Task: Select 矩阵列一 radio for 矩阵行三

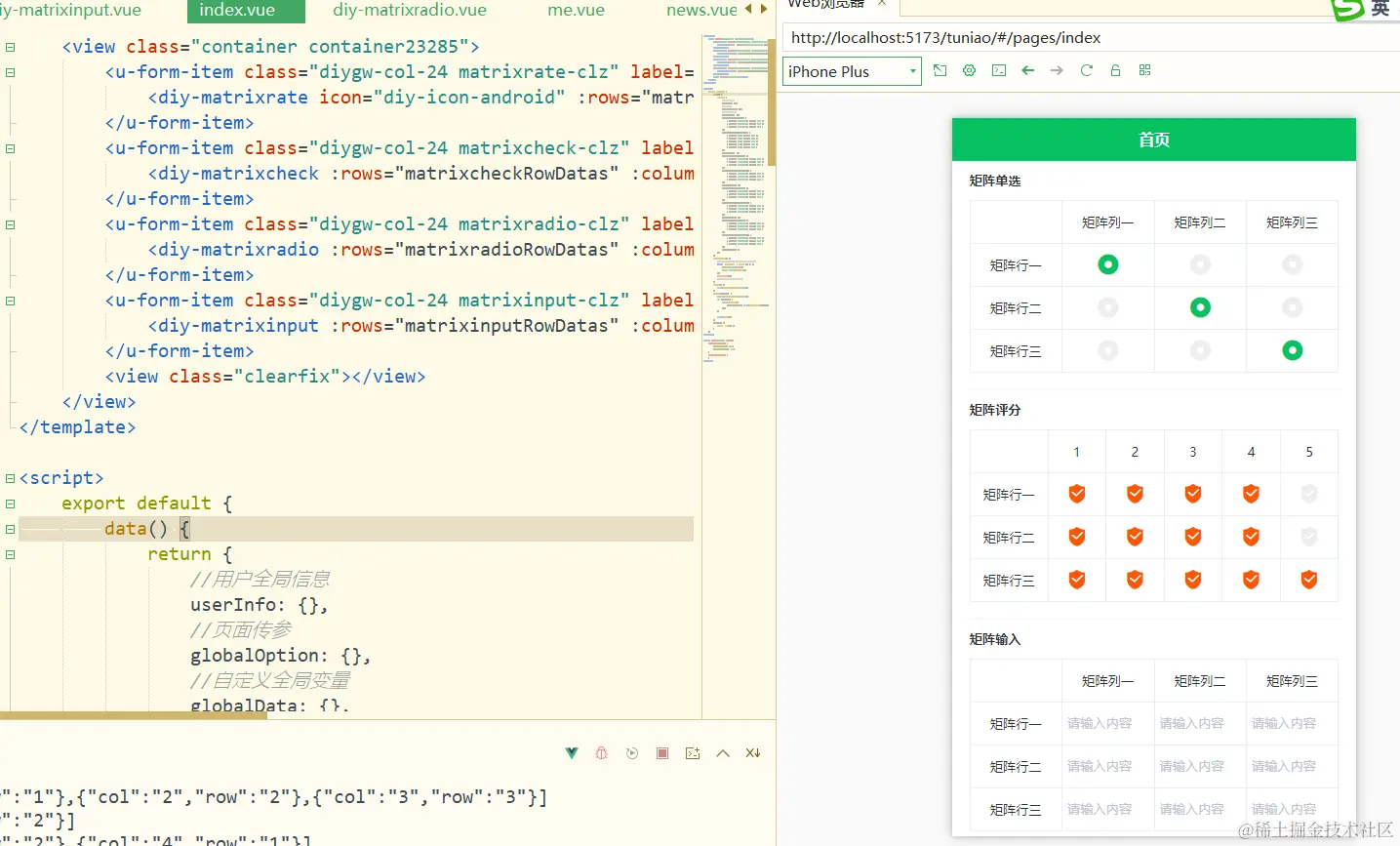Action: (1108, 350)
